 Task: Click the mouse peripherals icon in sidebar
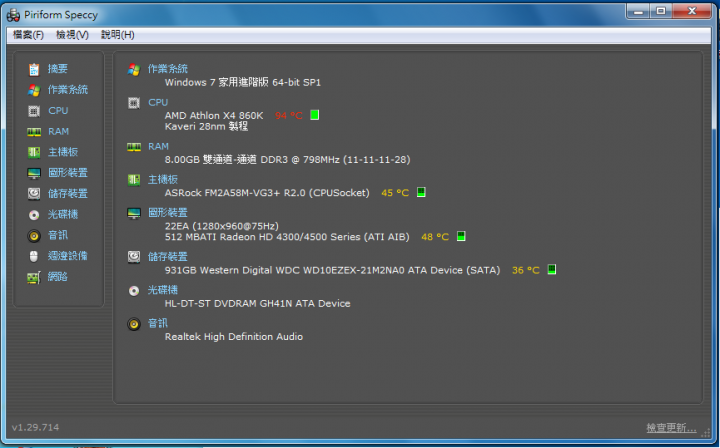point(34,256)
